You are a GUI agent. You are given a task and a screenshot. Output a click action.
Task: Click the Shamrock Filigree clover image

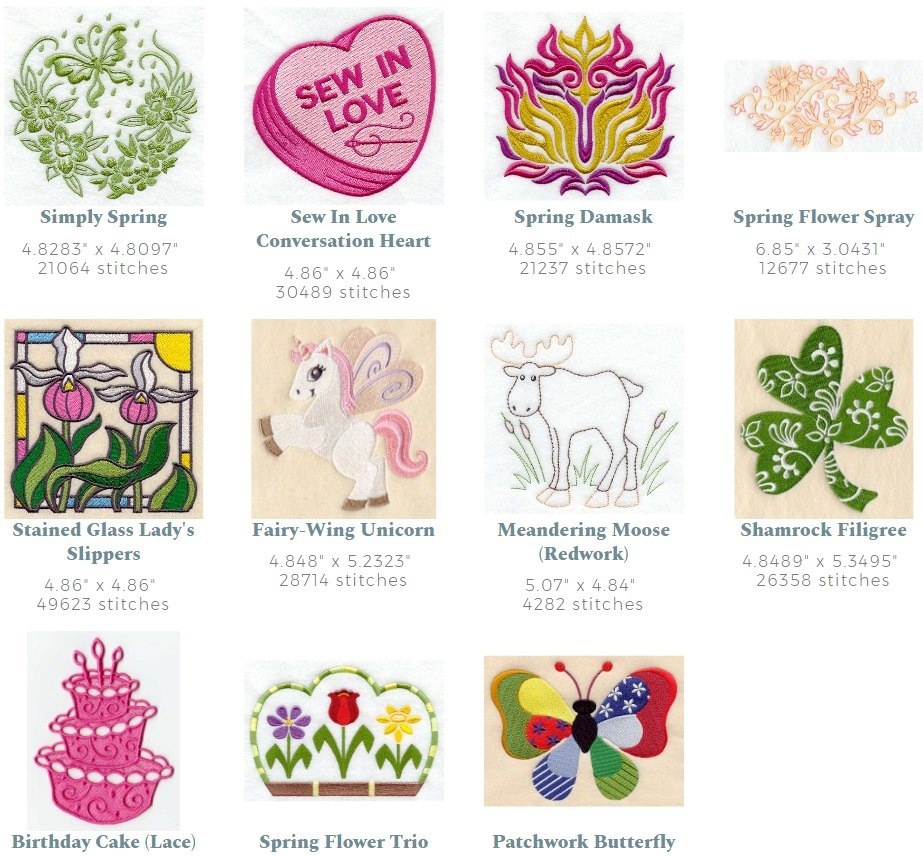click(823, 419)
